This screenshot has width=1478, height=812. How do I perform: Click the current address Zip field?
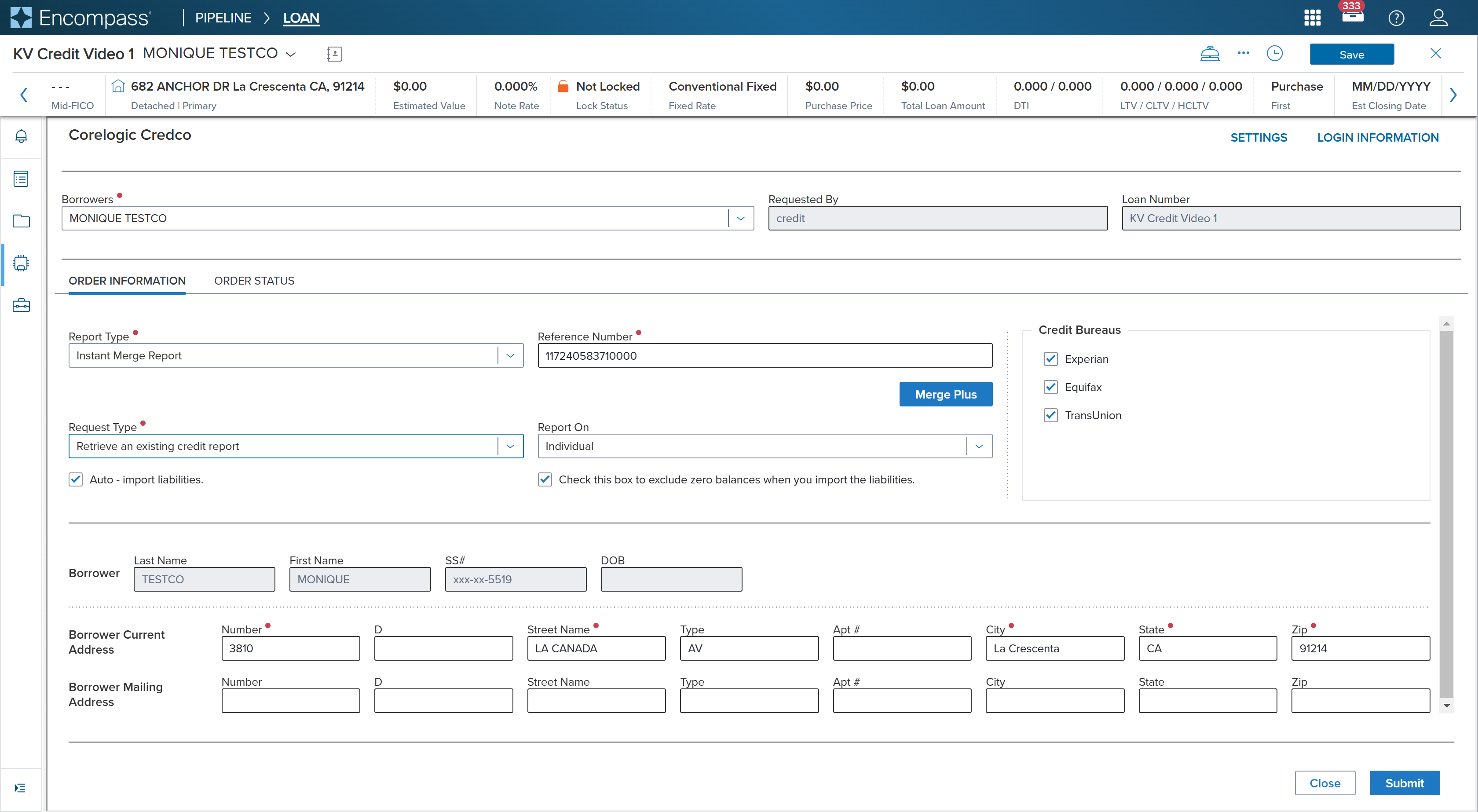(x=1361, y=648)
